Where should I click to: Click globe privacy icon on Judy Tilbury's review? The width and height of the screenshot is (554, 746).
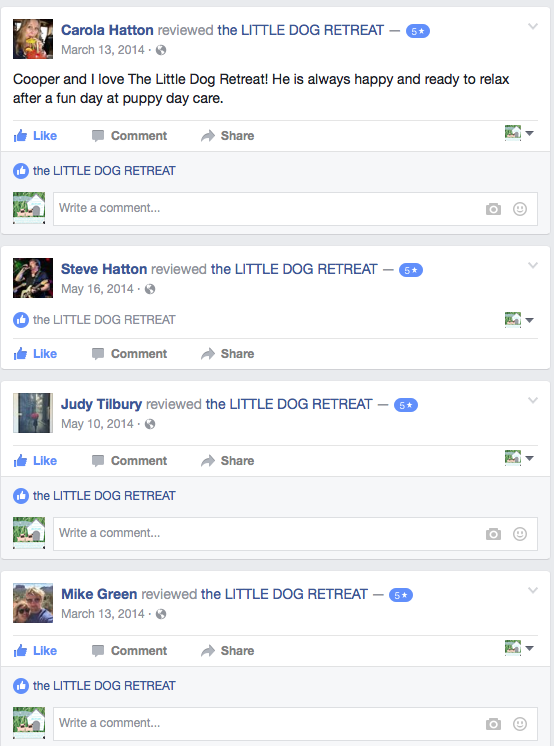[150, 424]
